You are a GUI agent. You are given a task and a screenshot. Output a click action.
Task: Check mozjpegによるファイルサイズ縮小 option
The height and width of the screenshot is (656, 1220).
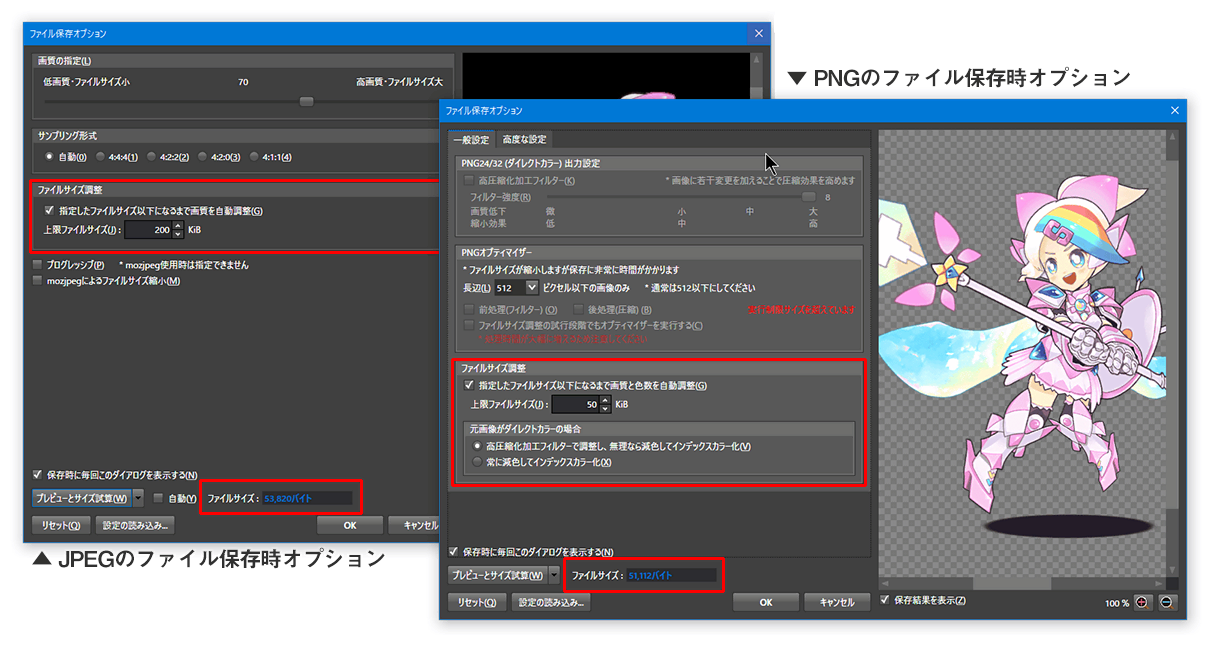38,281
